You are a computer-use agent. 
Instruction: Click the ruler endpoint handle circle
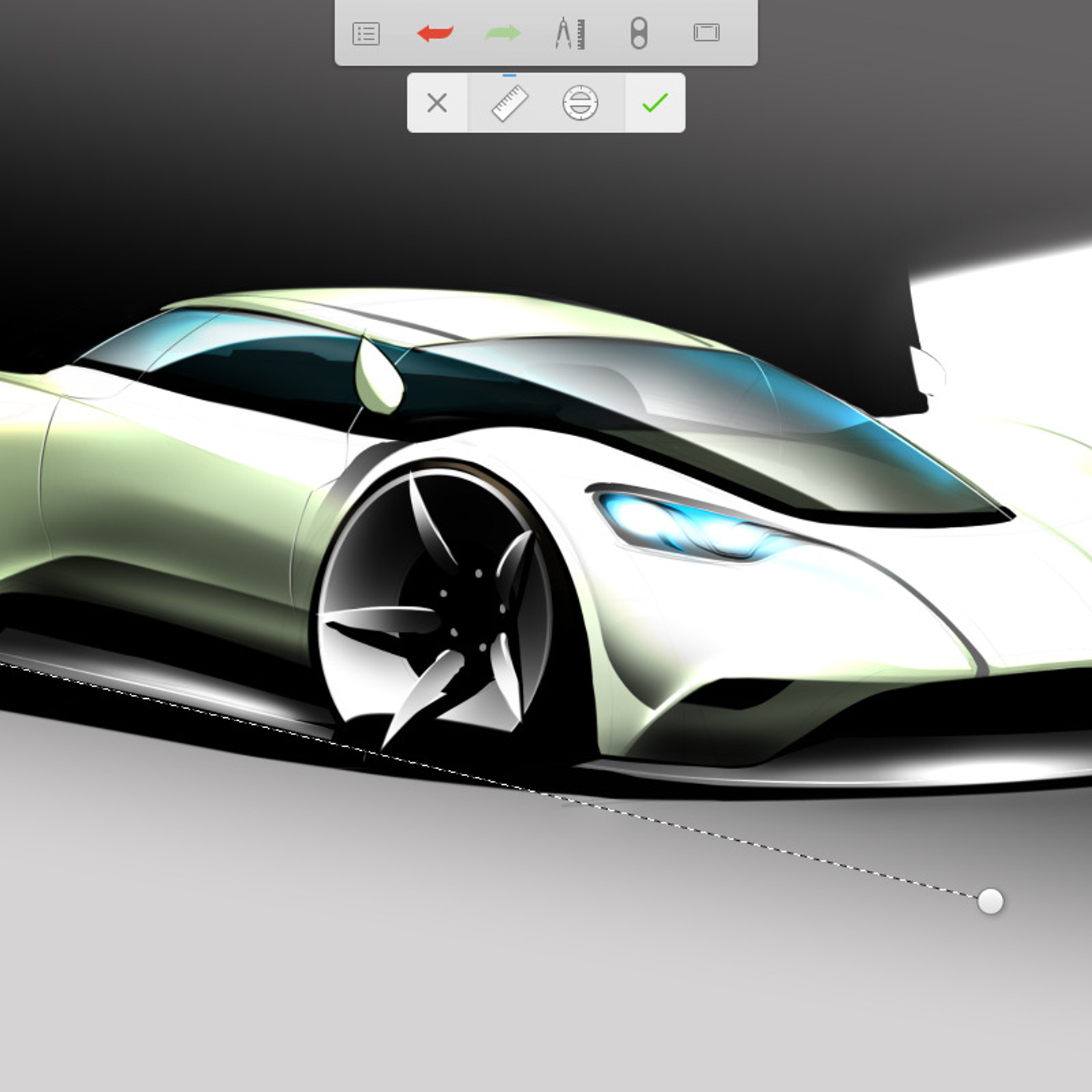[990, 901]
